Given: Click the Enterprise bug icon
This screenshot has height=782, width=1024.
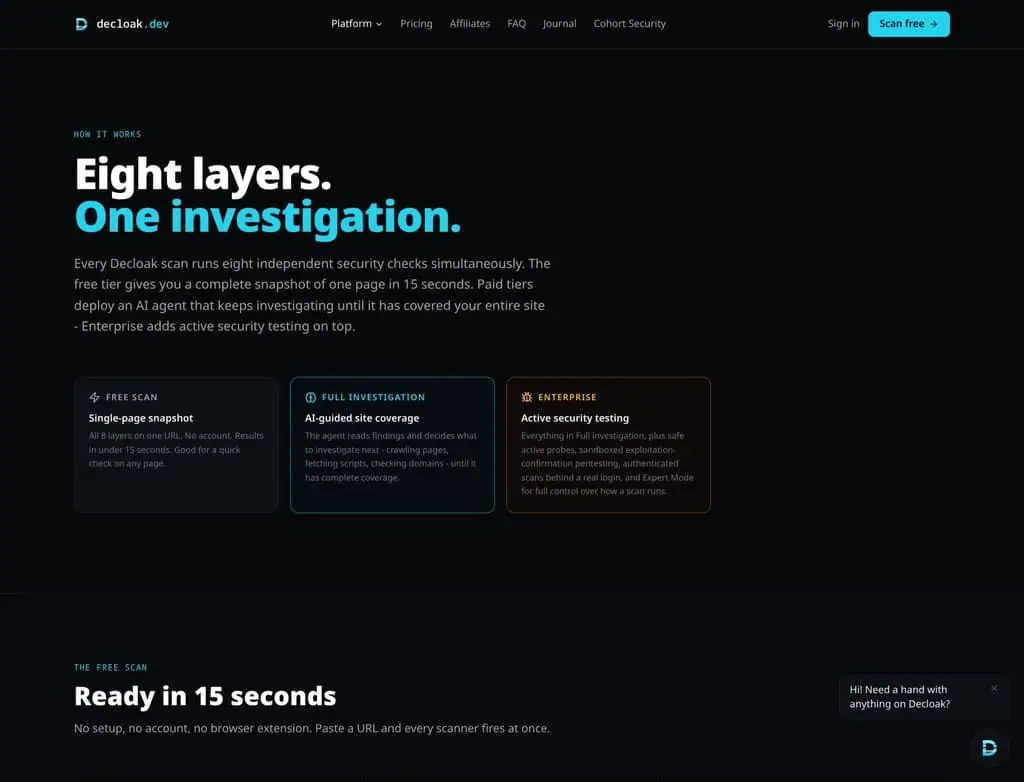Looking at the screenshot, I should [x=527, y=397].
